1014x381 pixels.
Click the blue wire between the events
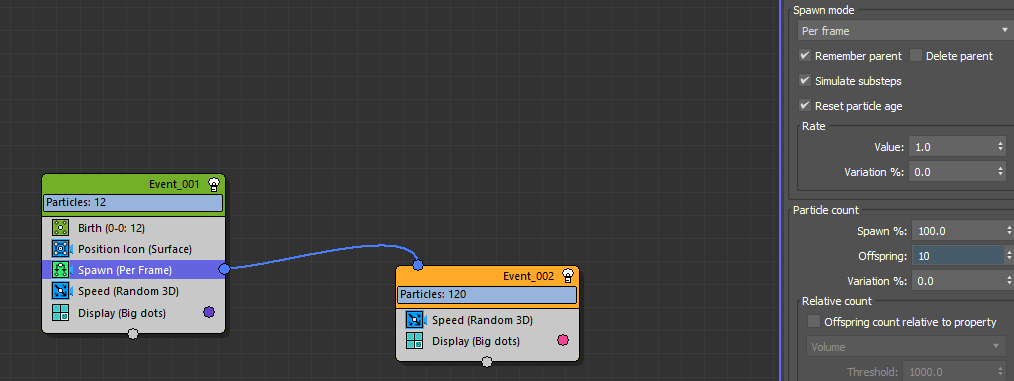(x=323, y=252)
